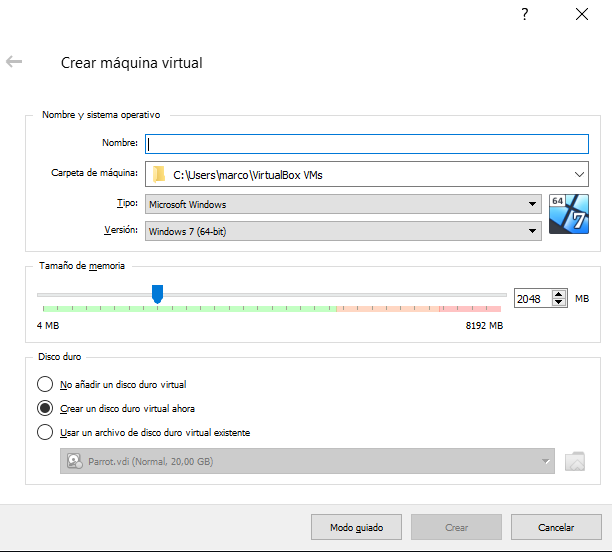Click the 8192 MB maximum label
The image size is (612, 552).
click(484, 326)
